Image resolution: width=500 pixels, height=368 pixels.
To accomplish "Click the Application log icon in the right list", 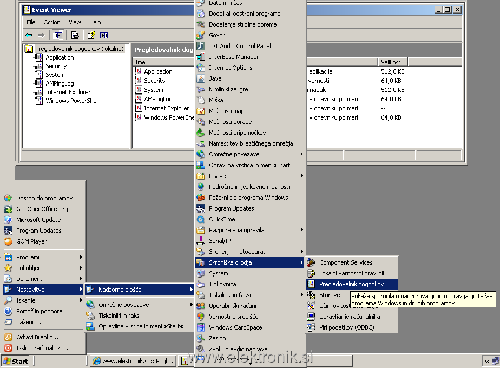I will [x=138, y=71].
